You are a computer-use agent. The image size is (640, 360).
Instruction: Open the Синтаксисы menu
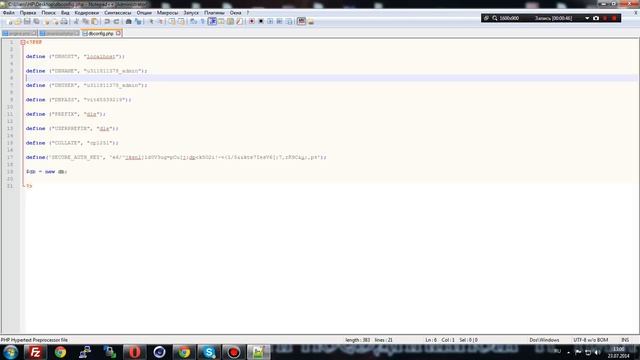point(118,13)
